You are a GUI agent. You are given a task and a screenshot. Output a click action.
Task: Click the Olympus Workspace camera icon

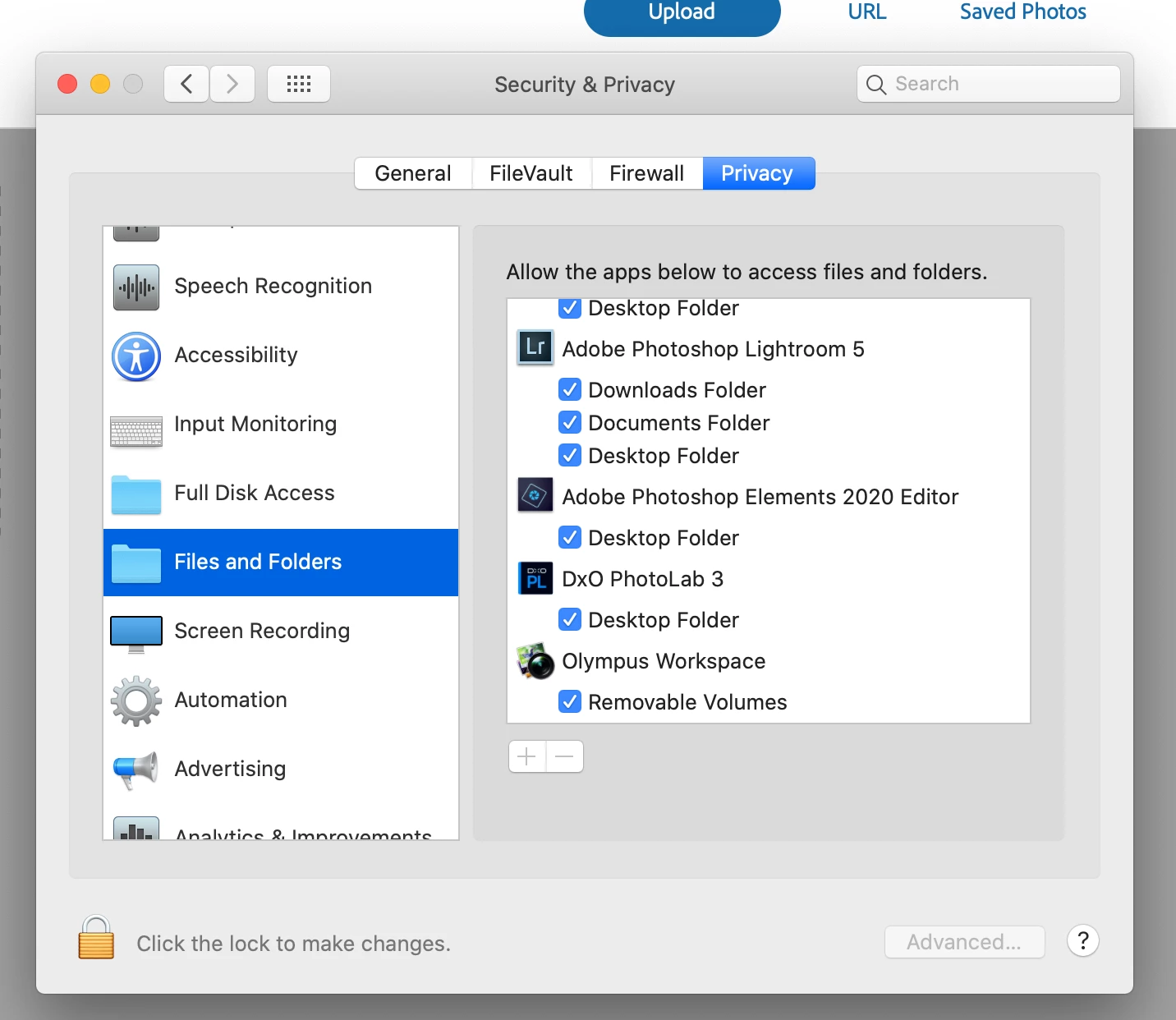pos(535,660)
